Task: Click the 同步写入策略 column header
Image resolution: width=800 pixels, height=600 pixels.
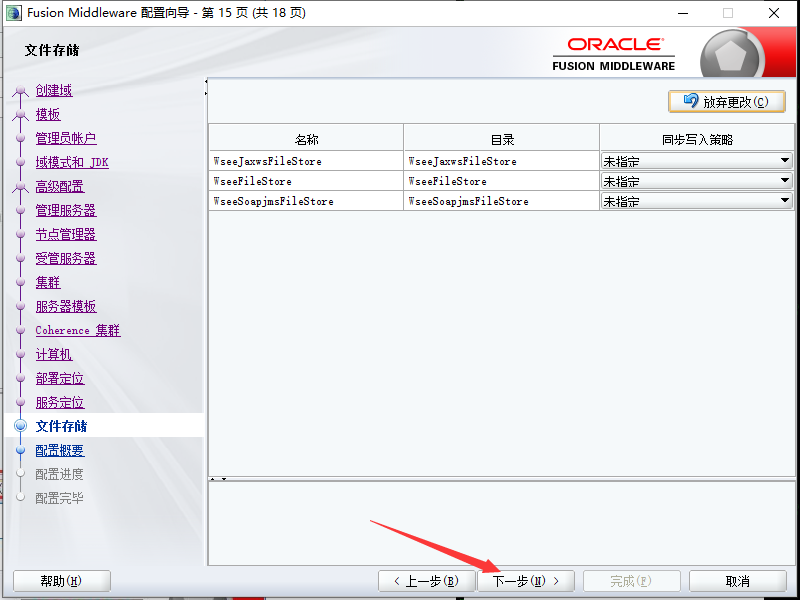Action: coord(697,139)
